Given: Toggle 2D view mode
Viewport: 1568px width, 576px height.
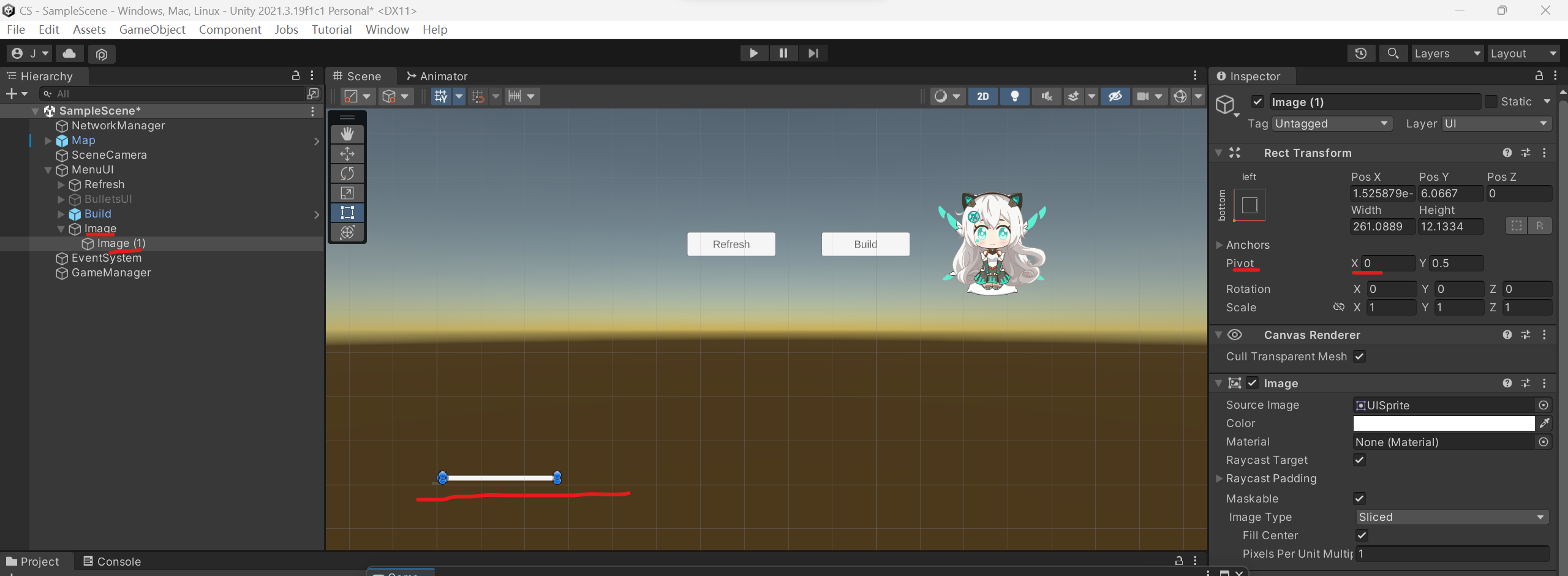Looking at the screenshot, I should click(982, 96).
